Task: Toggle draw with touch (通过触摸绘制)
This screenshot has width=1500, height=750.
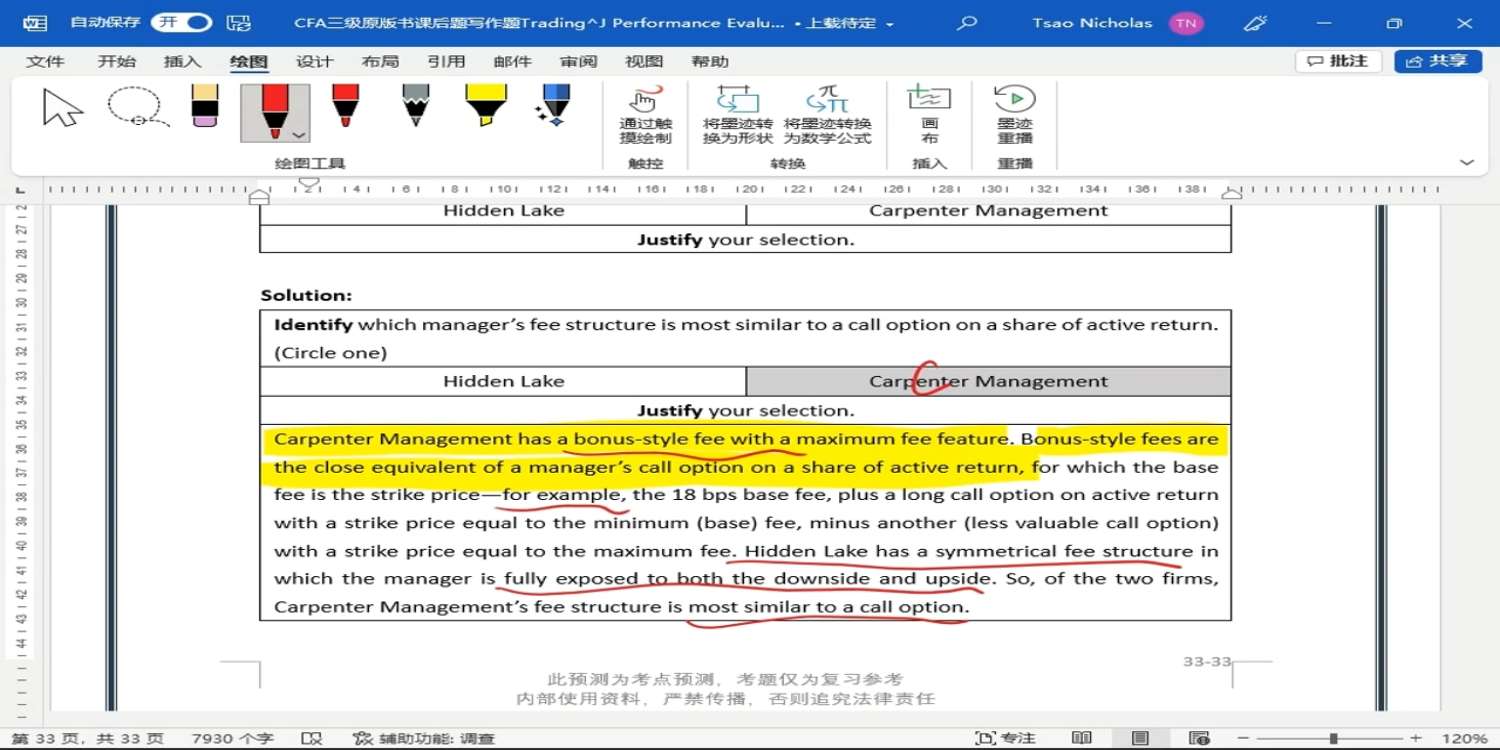Action: [x=645, y=115]
